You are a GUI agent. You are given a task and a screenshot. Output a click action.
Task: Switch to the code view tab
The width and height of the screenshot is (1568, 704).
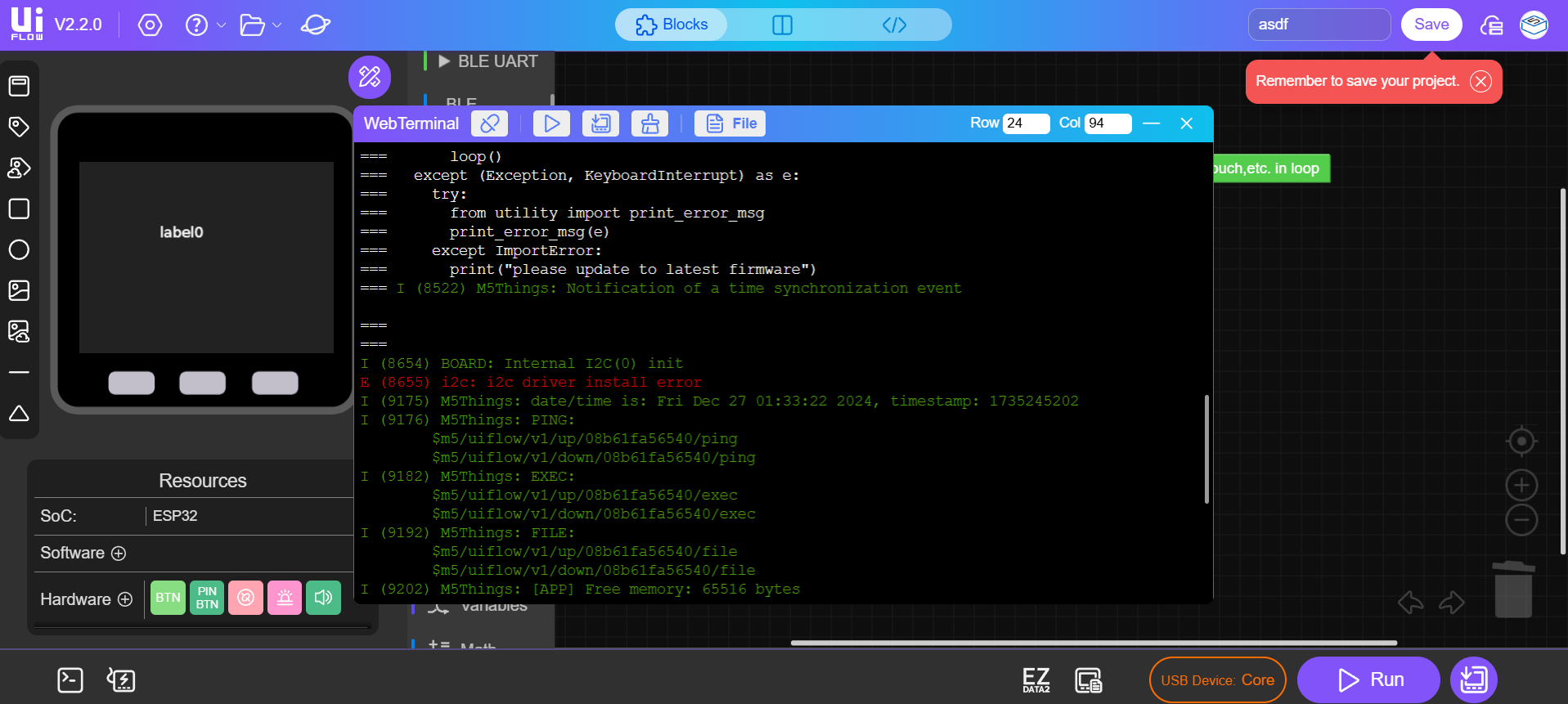[x=895, y=25]
